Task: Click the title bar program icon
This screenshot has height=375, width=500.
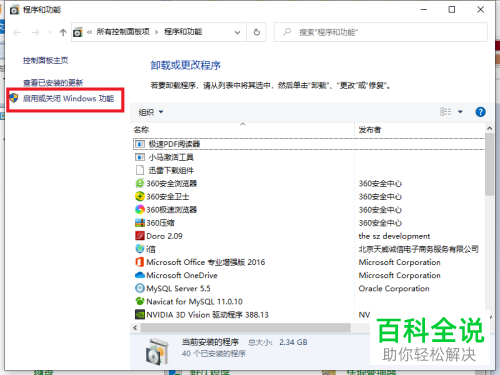Action: [14, 10]
